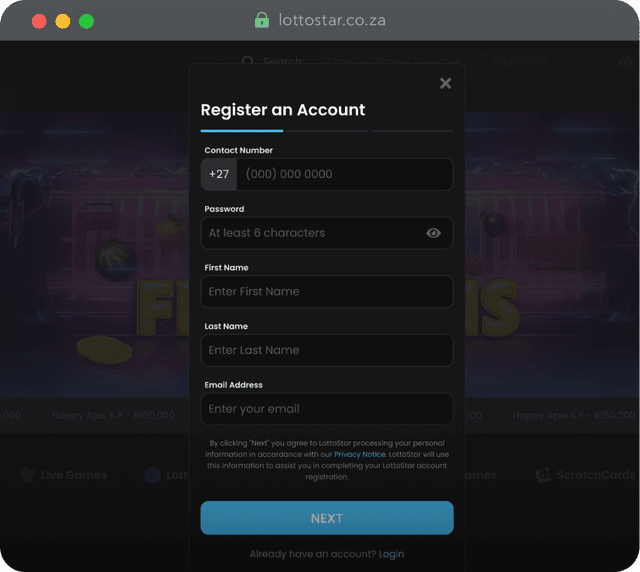This screenshot has height=572, width=640.
Task: Click the Login link
Action: click(392, 554)
